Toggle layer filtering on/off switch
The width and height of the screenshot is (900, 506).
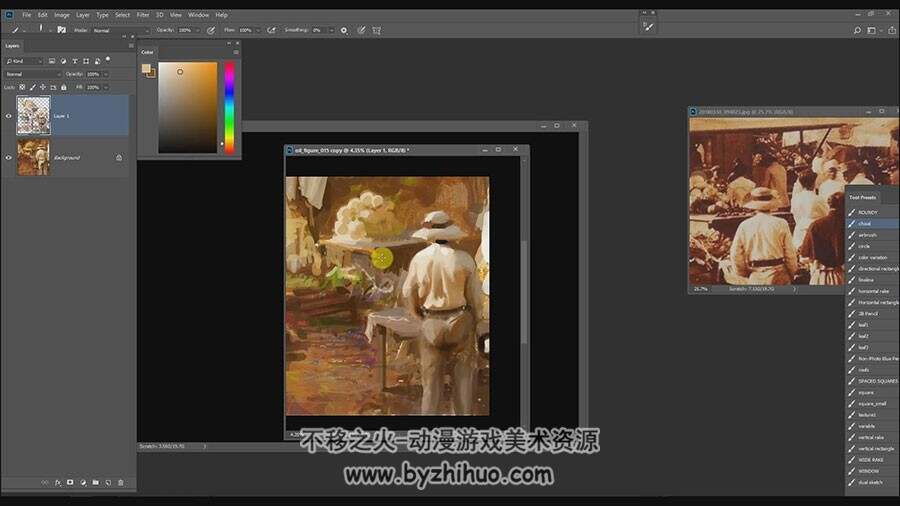coord(108,60)
